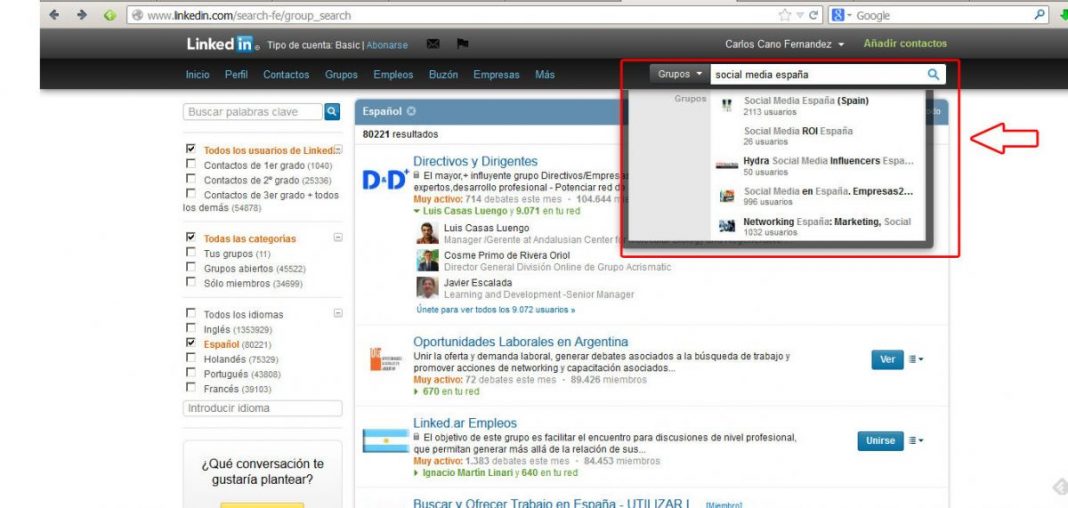Open the Contactos menu item
1068x508 pixels.
pos(286,75)
